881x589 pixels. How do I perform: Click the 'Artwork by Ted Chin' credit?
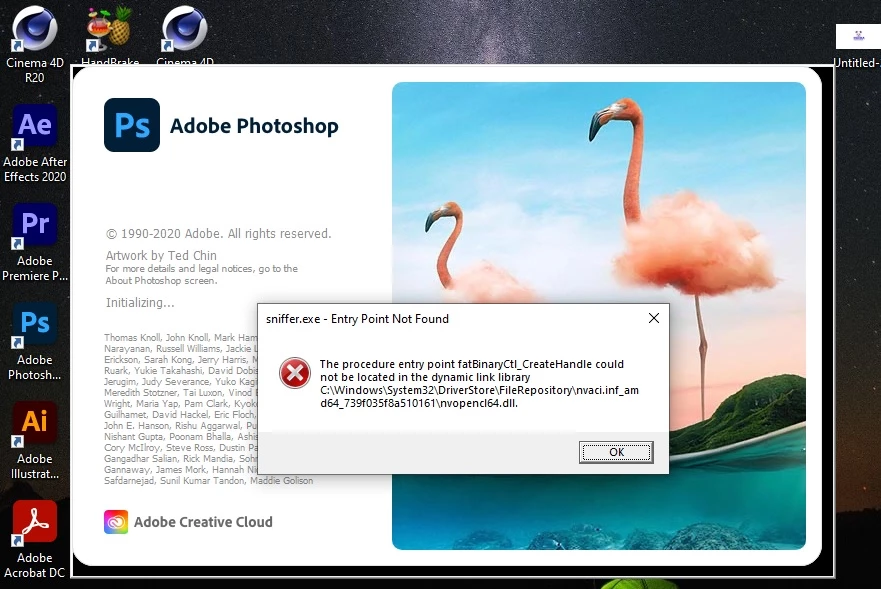pos(161,255)
